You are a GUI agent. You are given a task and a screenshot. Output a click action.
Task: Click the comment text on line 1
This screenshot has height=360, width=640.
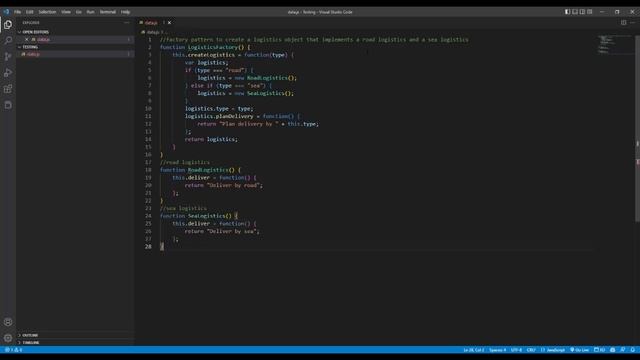[314, 40]
